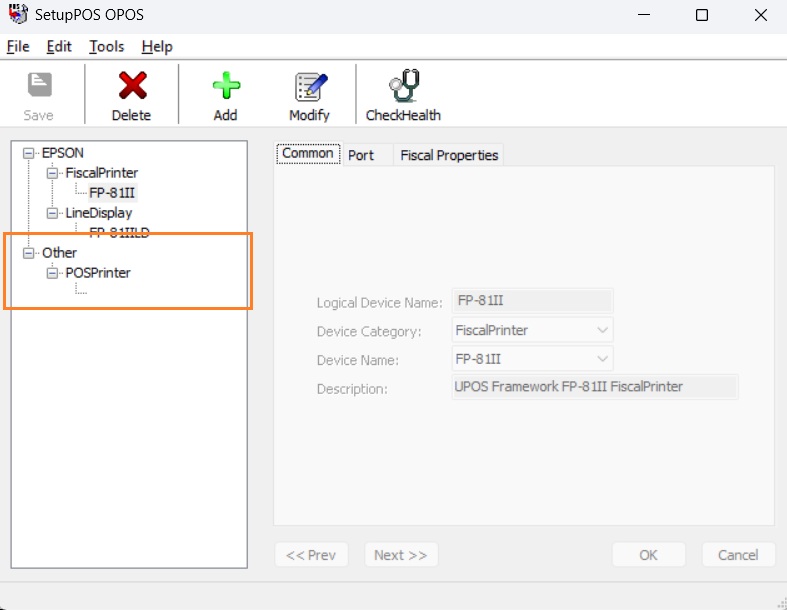Click the SetupPOS app icon in title bar

click(x=18, y=14)
